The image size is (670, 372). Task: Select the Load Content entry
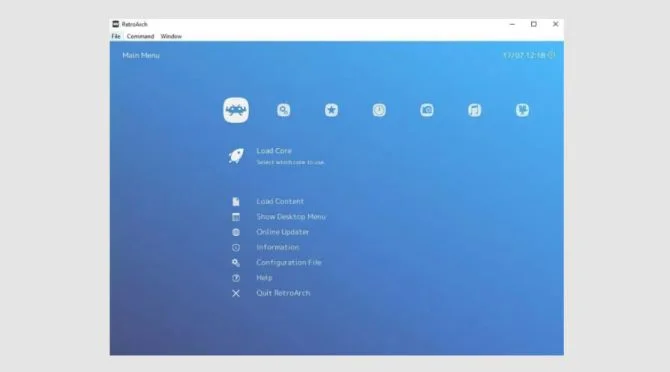[280, 201]
